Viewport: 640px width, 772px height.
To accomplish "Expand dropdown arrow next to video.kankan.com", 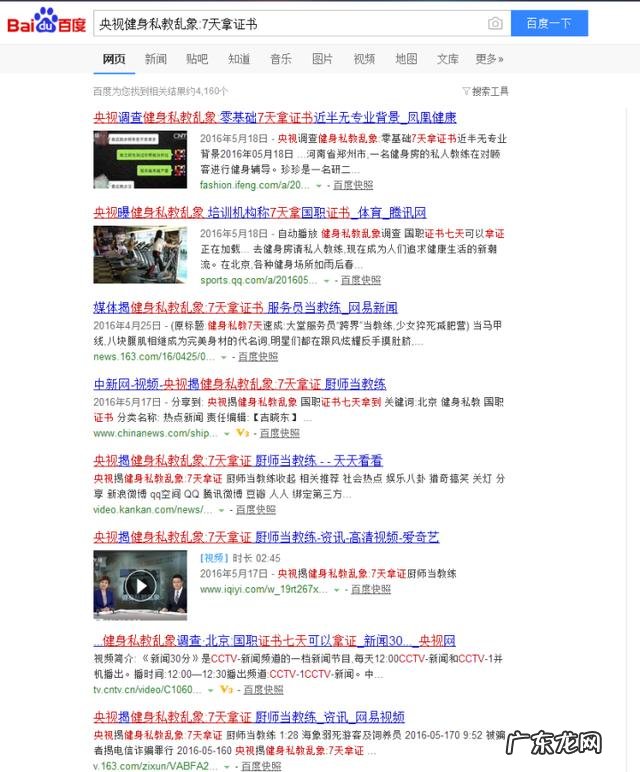I will pyautogui.click(x=221, y=510).
